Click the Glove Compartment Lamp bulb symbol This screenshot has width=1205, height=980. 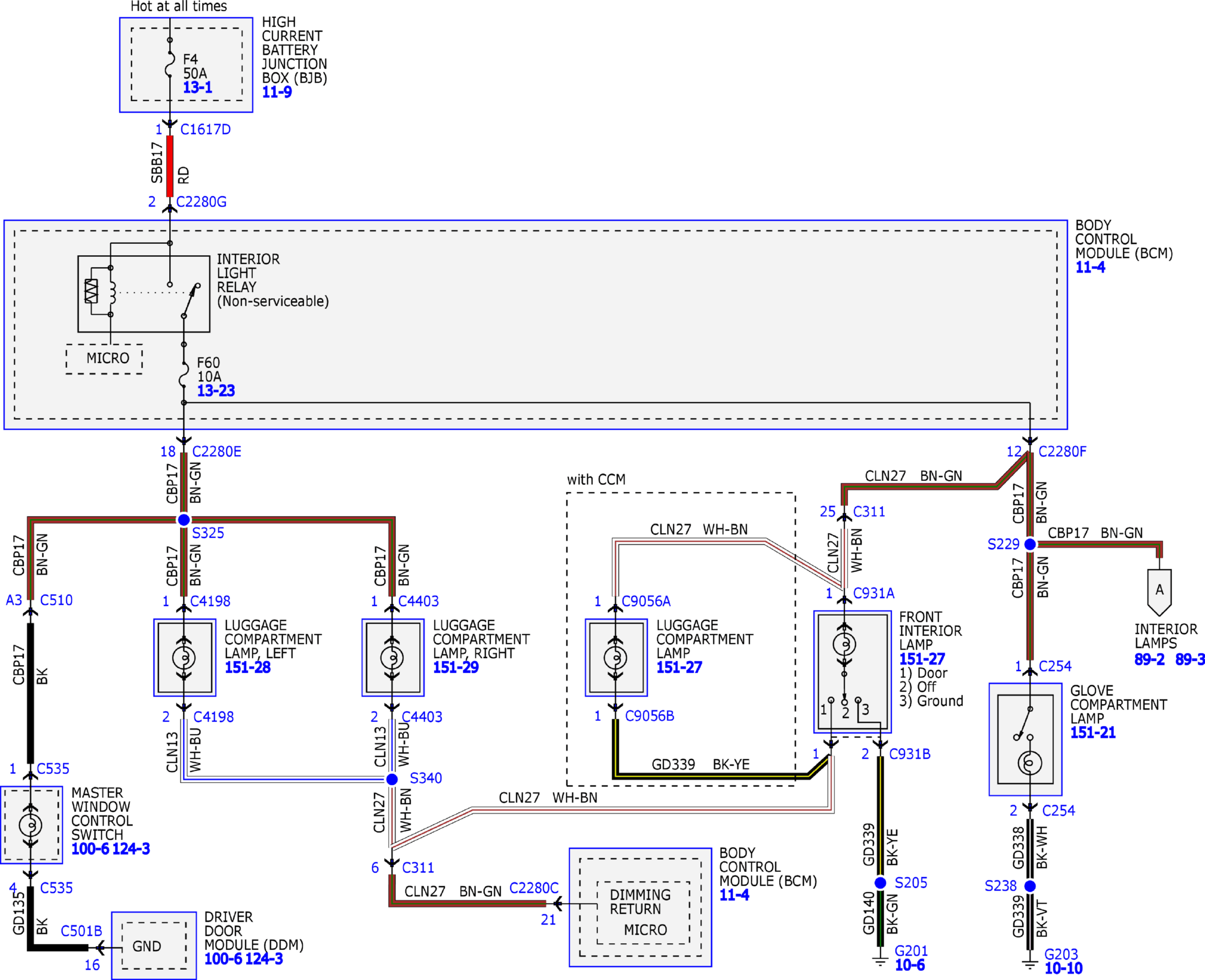point(1030,763)
